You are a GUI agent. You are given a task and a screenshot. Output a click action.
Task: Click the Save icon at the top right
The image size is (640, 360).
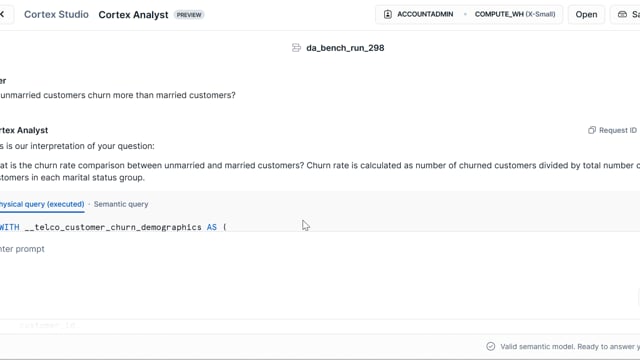pos(622,14)
